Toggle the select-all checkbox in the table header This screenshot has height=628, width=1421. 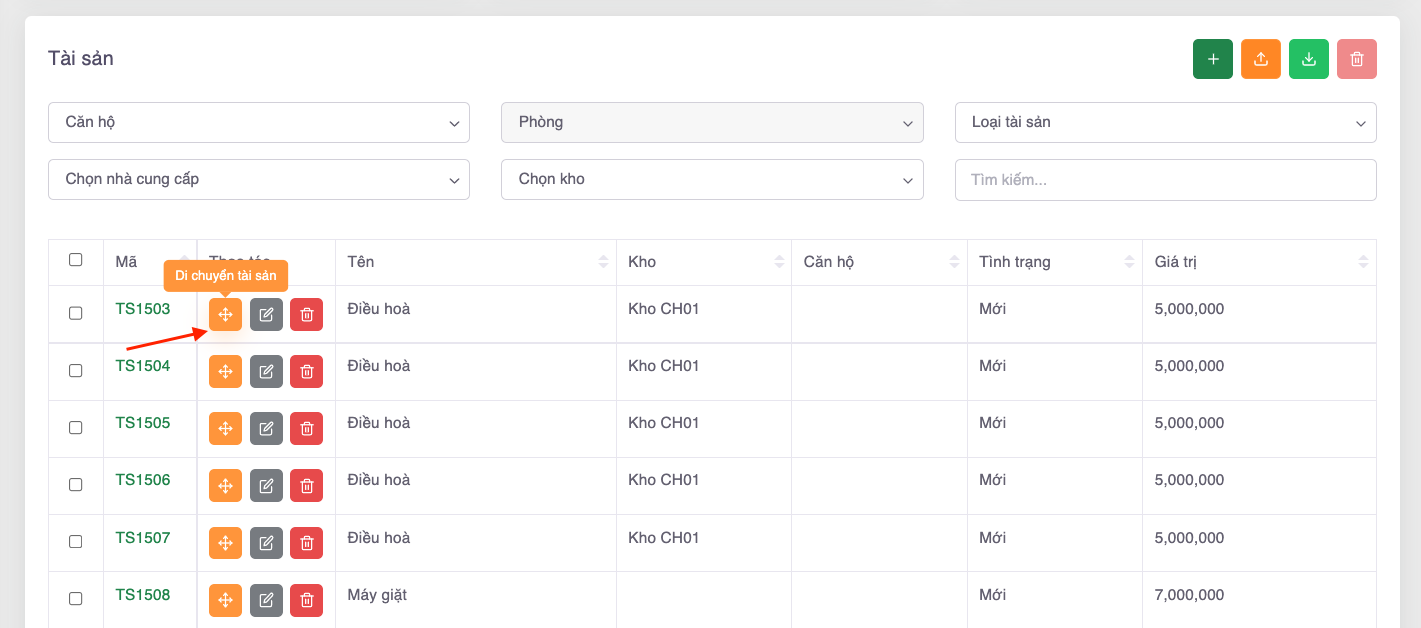click(76, 260)
